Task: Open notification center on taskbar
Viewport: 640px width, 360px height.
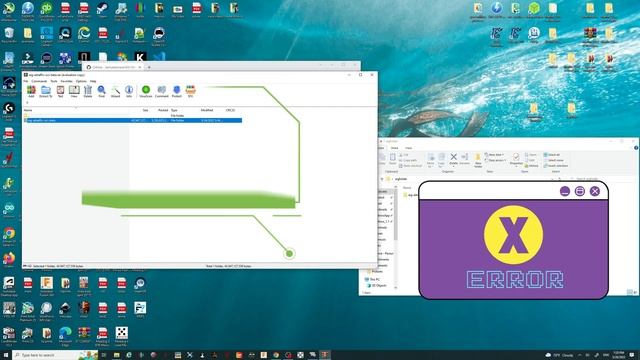Action: [x=632, y=355]
